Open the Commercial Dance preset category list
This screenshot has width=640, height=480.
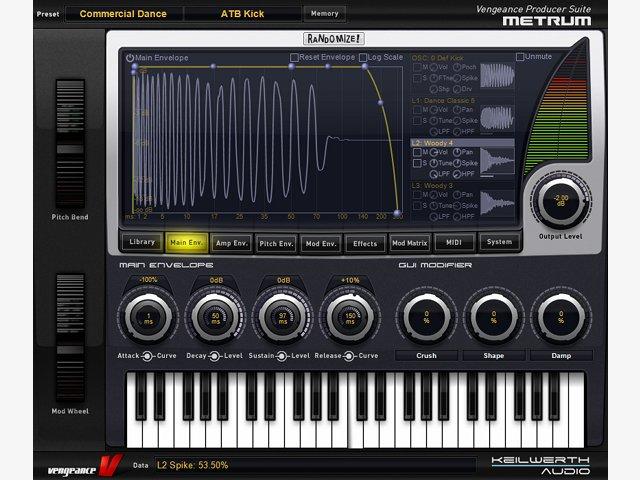(x=123, y=14)
